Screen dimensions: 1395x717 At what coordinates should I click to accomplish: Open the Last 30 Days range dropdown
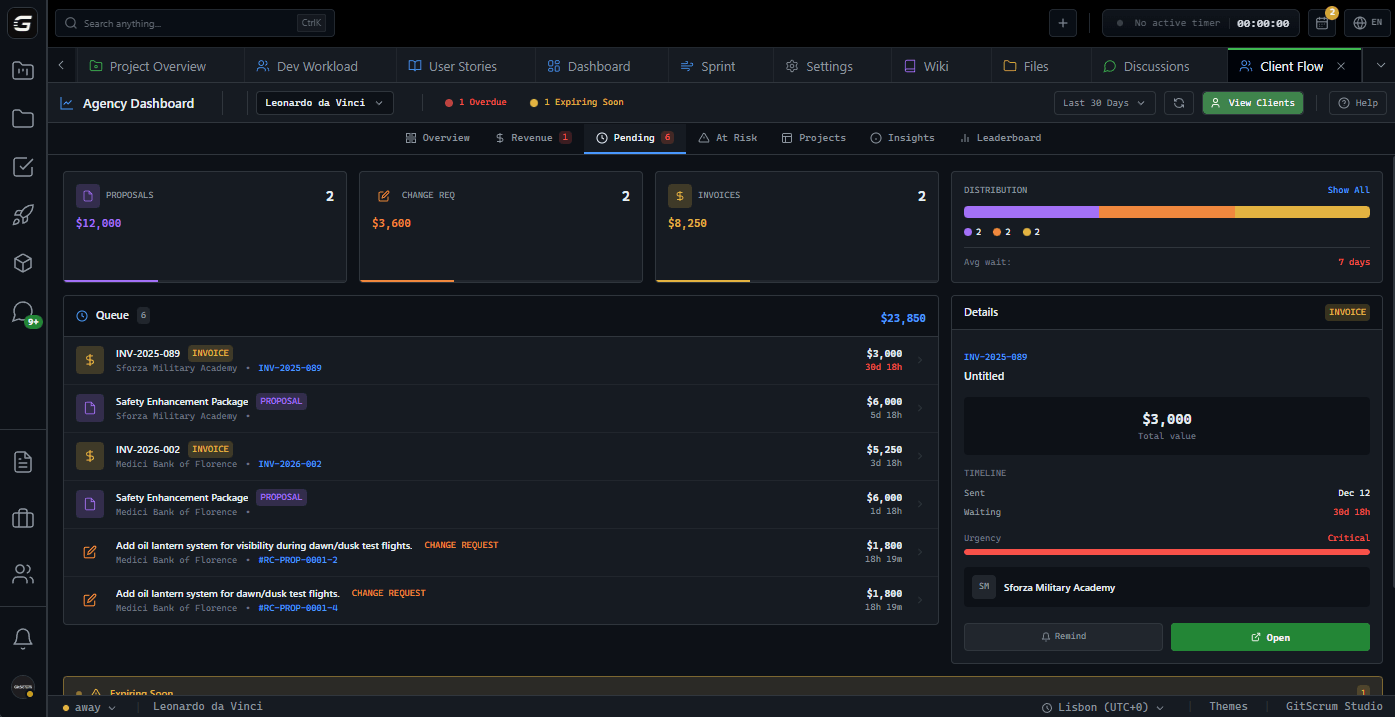[1104, 103]
